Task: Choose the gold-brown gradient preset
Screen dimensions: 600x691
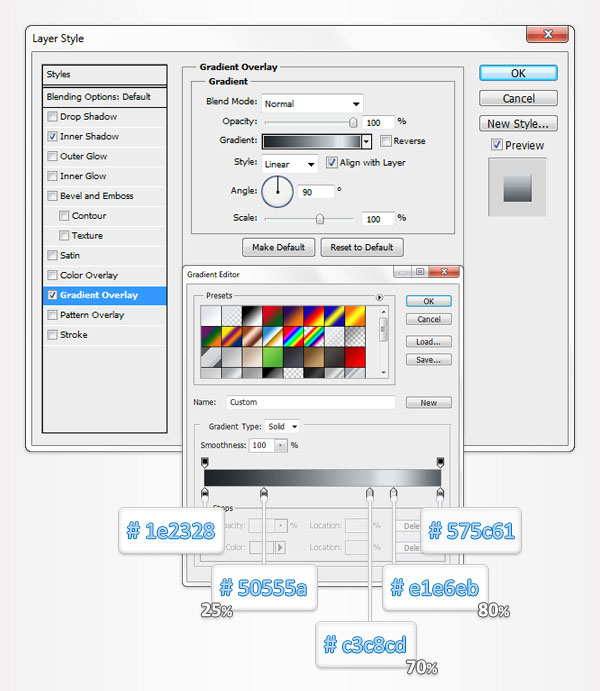Action: [314, 357]
